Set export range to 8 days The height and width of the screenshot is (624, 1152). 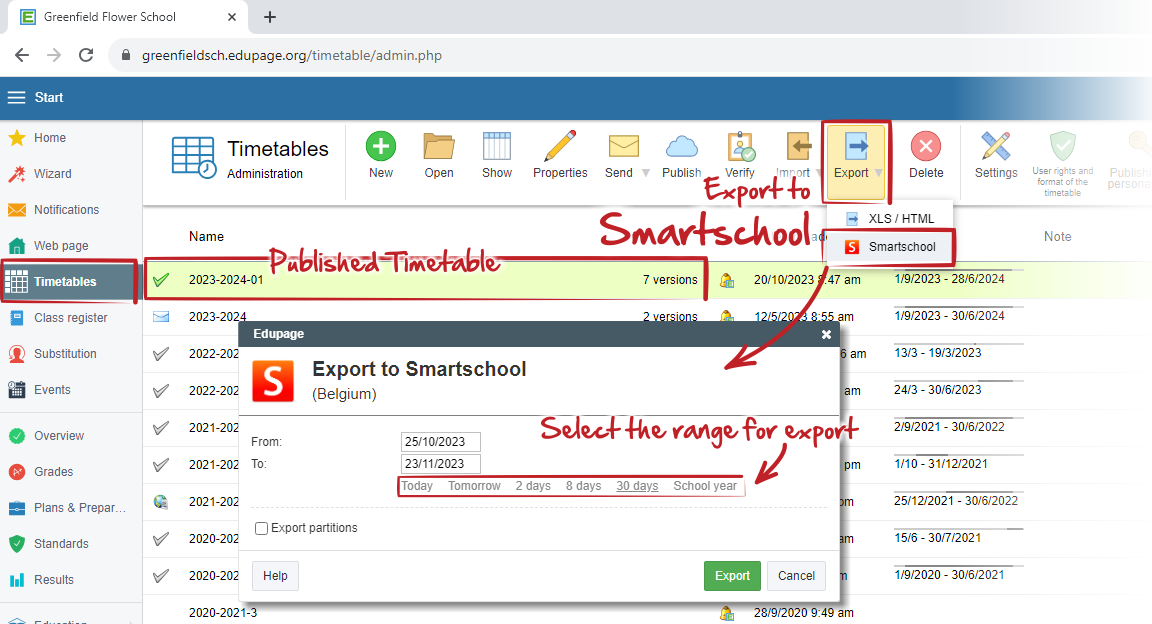click(x=583, y=486)
